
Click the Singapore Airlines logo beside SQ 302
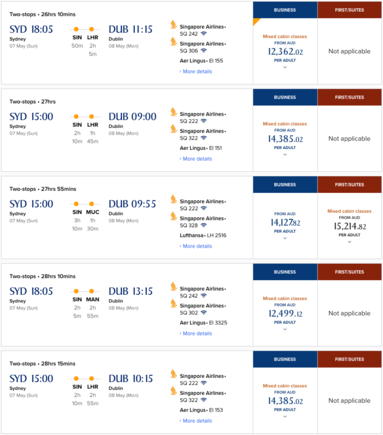pos(174,304)
